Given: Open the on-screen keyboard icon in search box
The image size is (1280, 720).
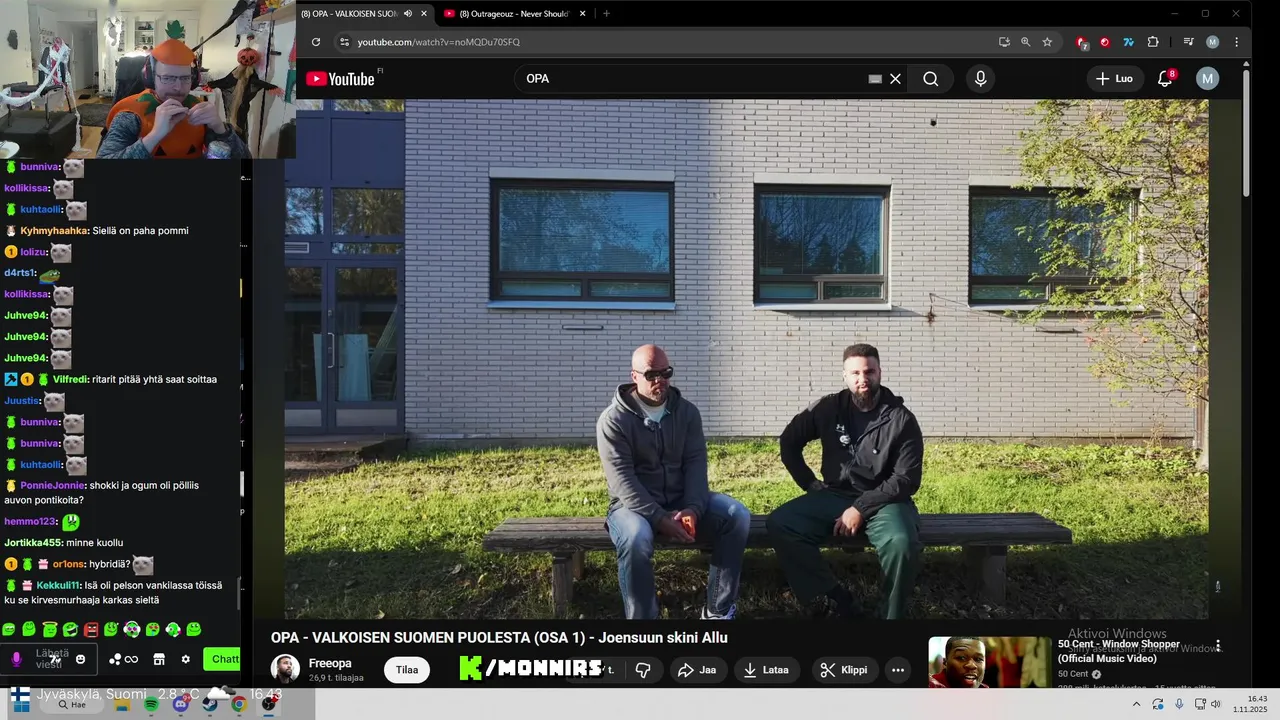Looking at the screenshot, I should click(875, 79).
